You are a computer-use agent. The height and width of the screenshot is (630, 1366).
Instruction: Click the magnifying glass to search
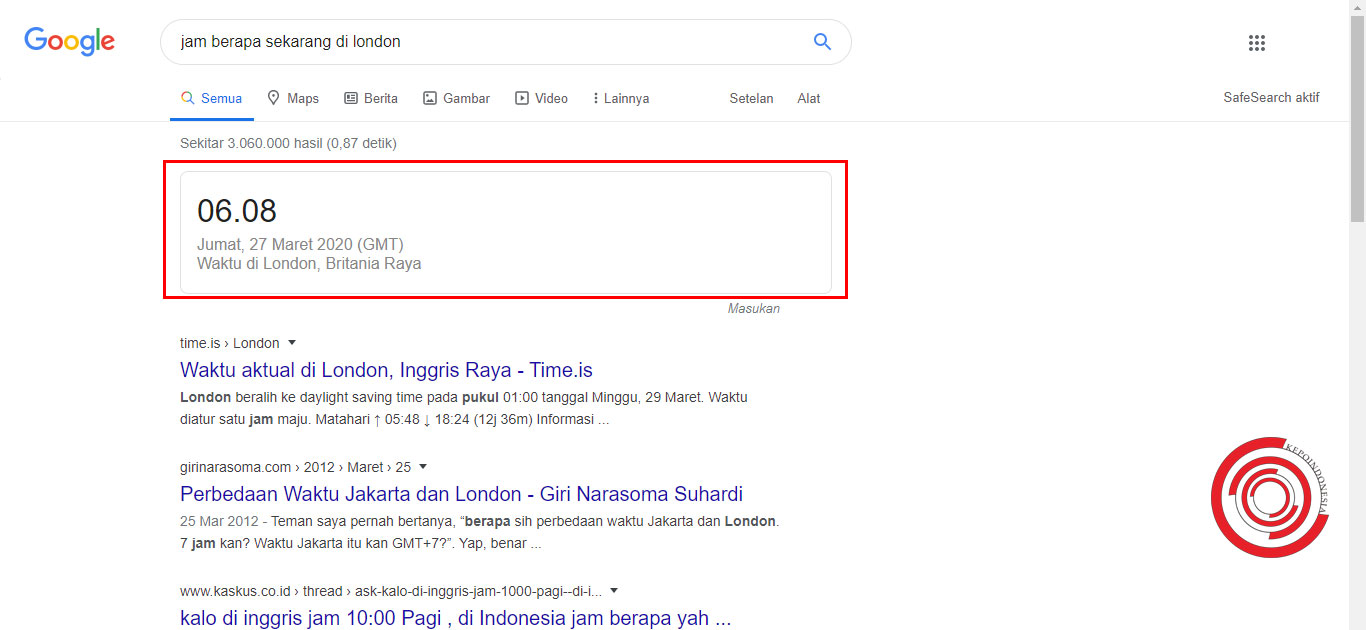click(x=822, y=41)
